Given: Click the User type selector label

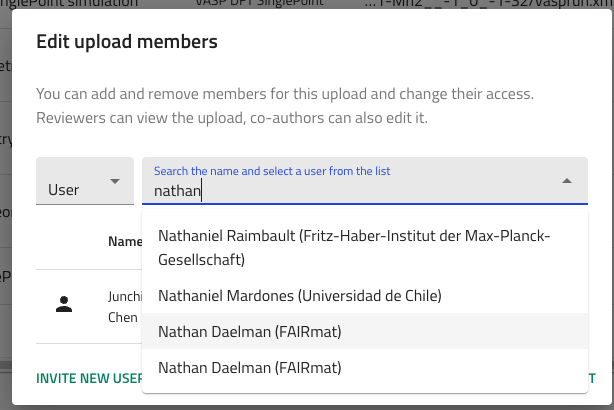Looking at the screenshot, I should click(x=64, y=189).
